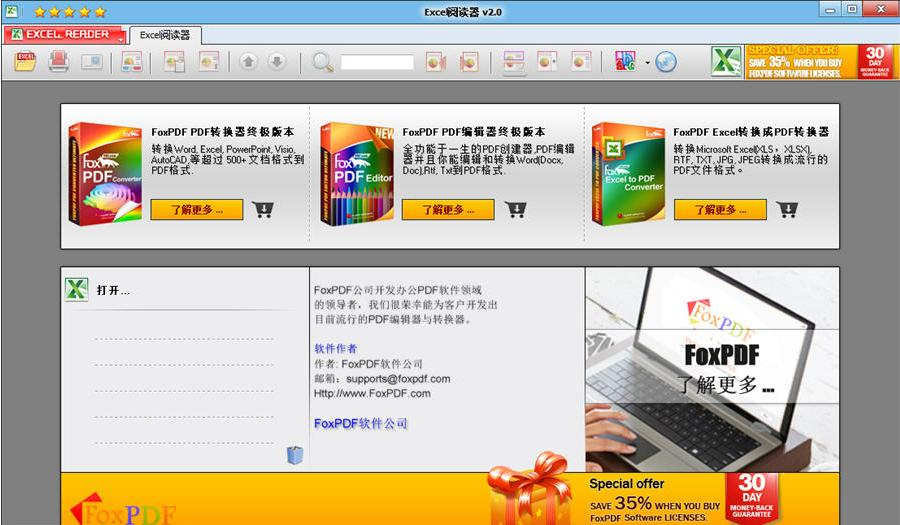Click 了解更多 under FoxPDF PDF编辑器终极版本
This screenshot has height=525, width=900.
coord(448,209)
